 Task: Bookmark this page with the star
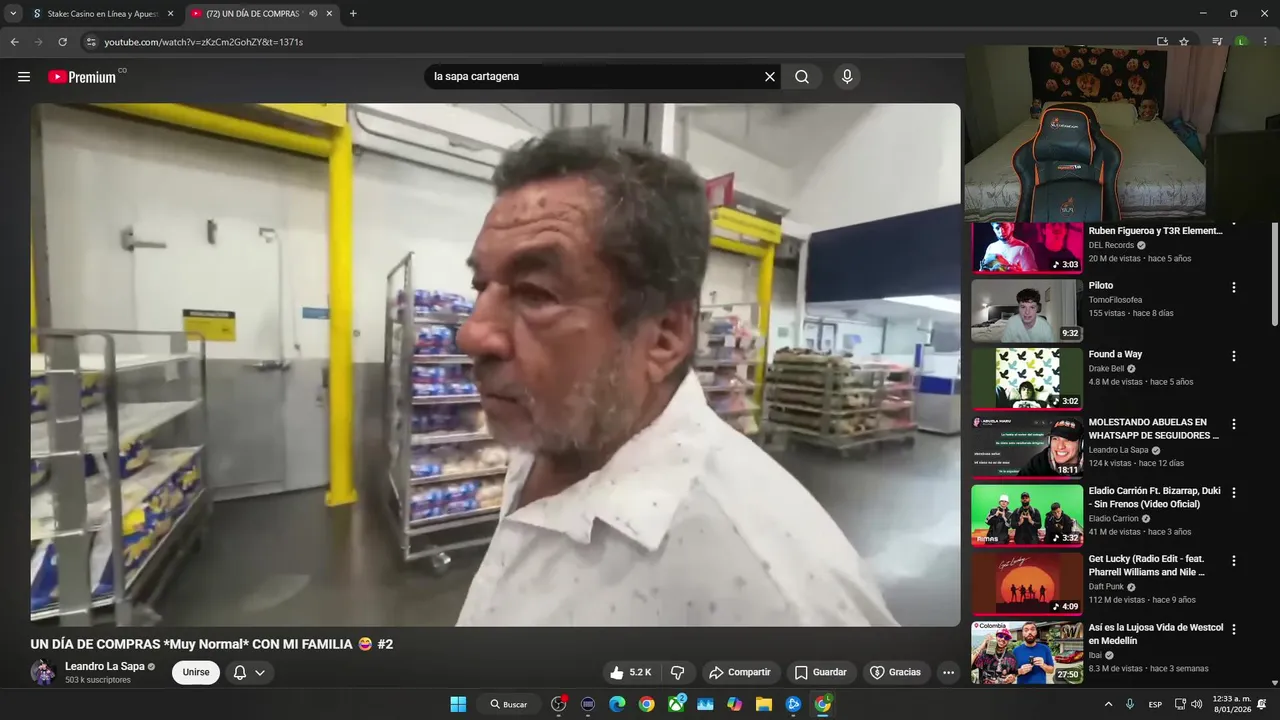click(x=1184, y=42)
